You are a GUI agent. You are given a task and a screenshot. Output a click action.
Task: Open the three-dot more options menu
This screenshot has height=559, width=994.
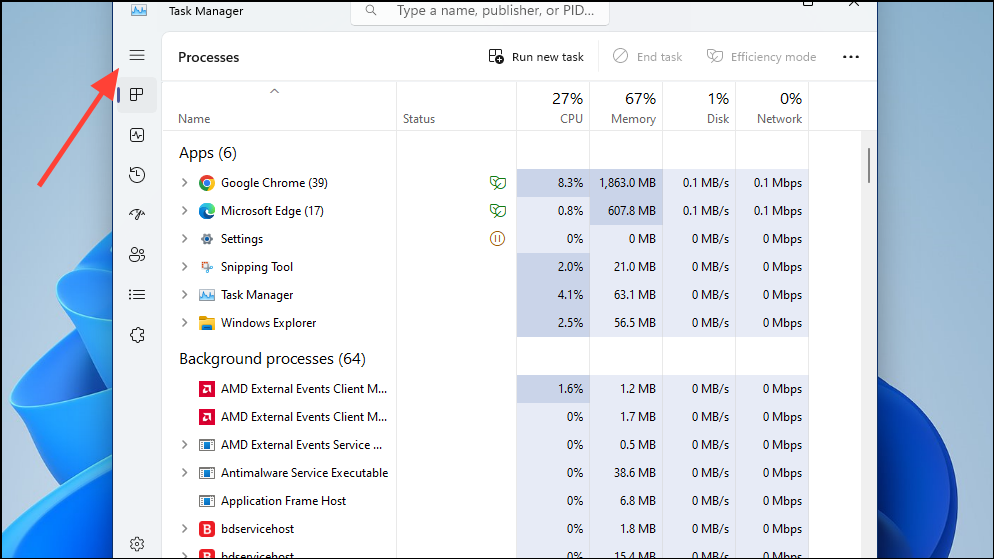pos(851,57)
